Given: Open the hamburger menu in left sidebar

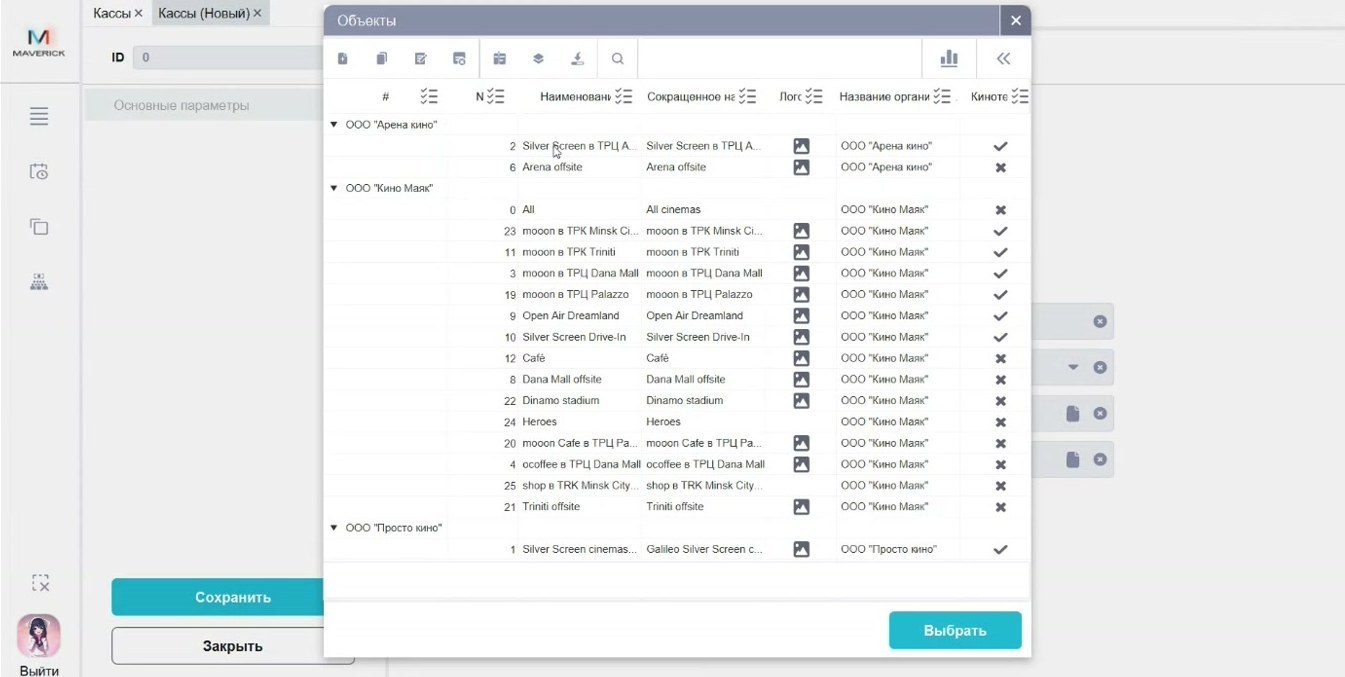Looking at the screenshot, I should pyautogui.click(x=39, y=117).
